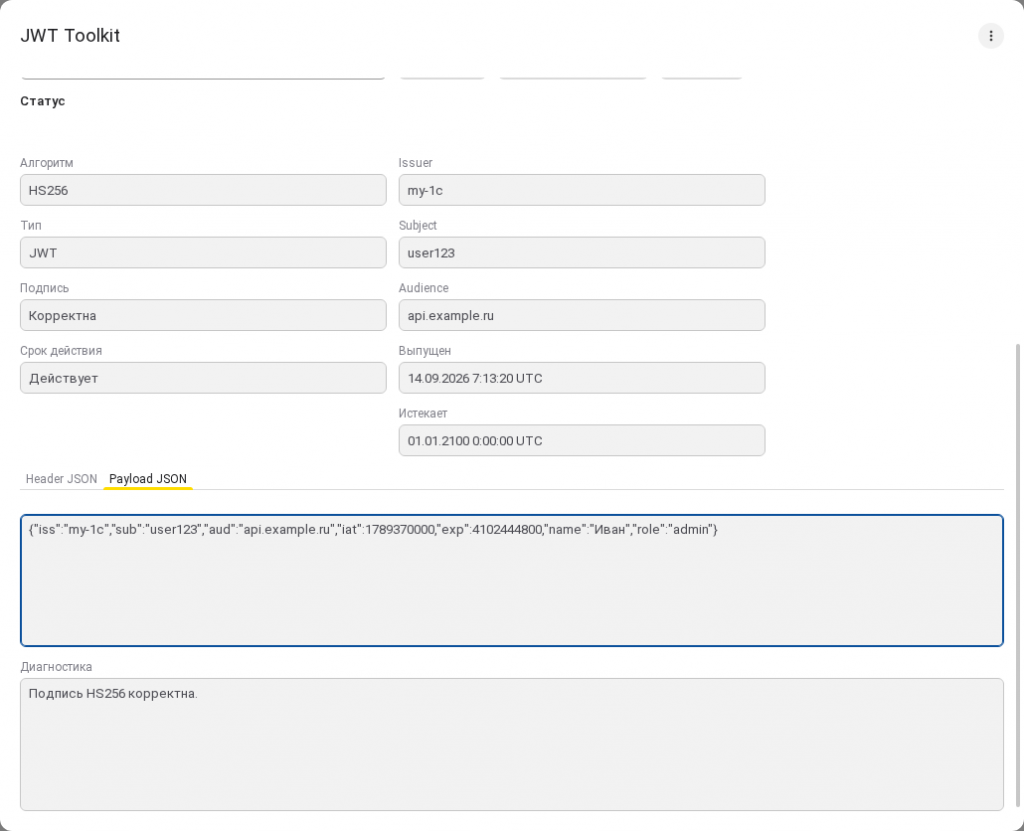
Task: Click the Срок действия field showing Действует
Action: click(x=203, y=378)
